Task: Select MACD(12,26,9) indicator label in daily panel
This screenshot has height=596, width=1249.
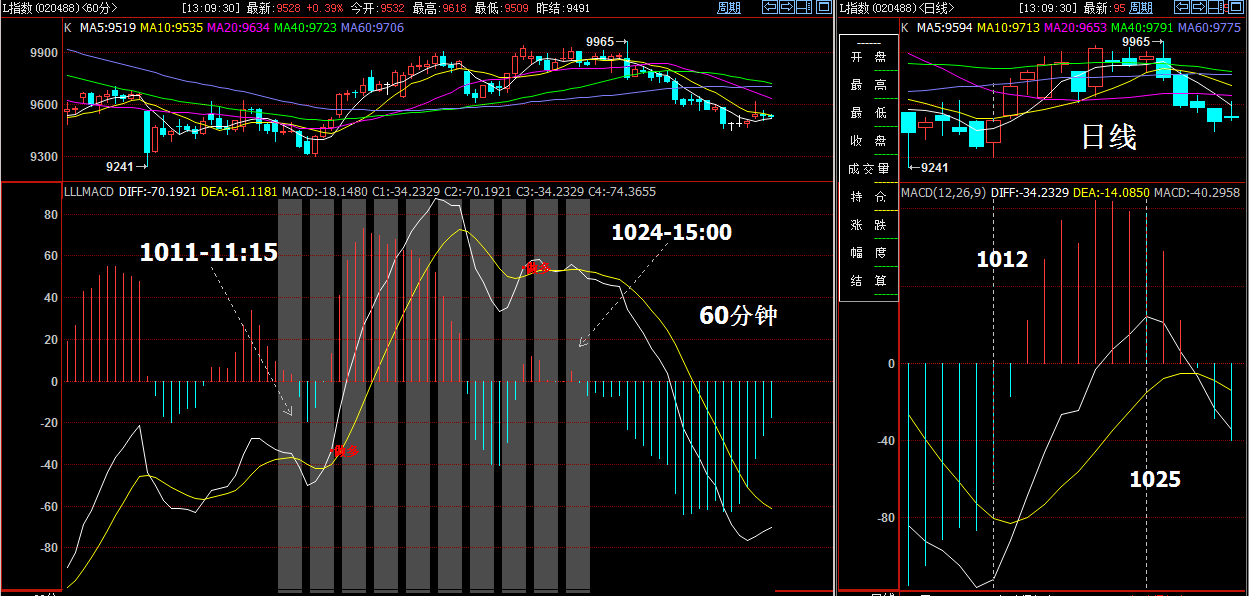Action: pos(943,192)
